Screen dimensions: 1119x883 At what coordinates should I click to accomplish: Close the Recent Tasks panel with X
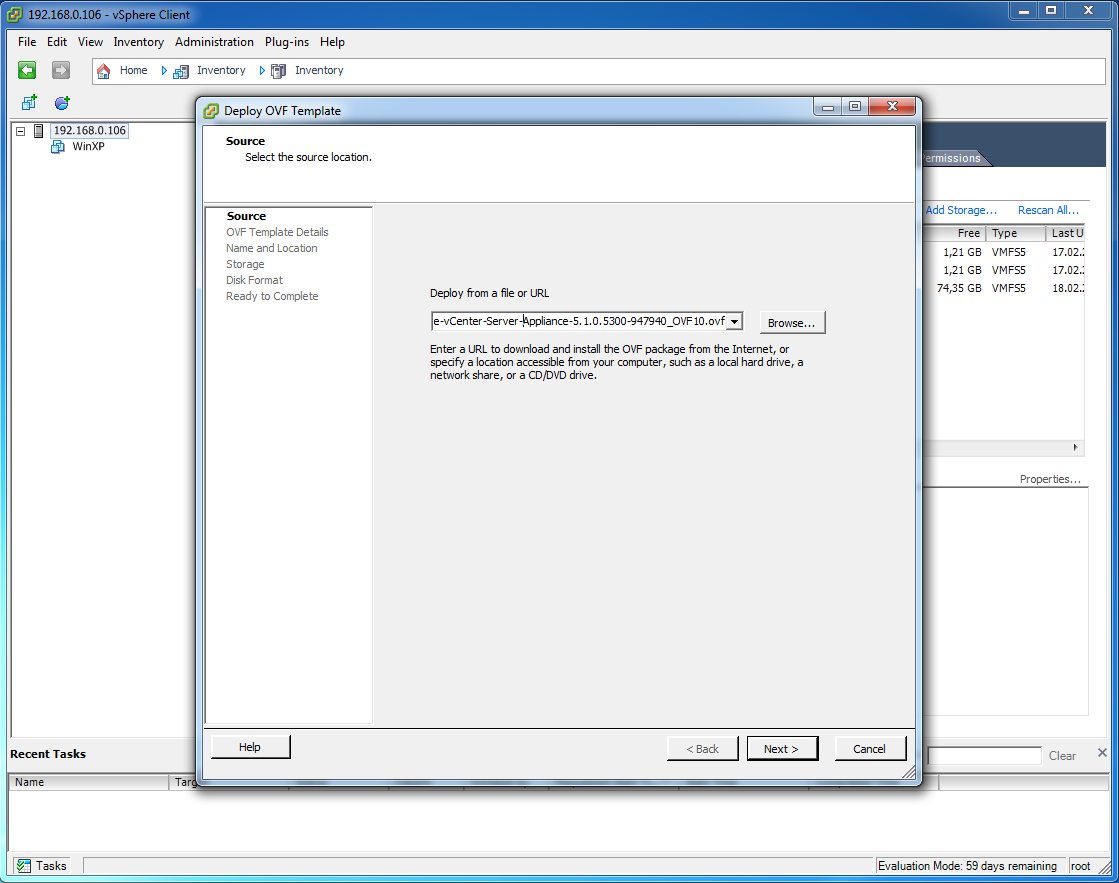[1102, 752]
